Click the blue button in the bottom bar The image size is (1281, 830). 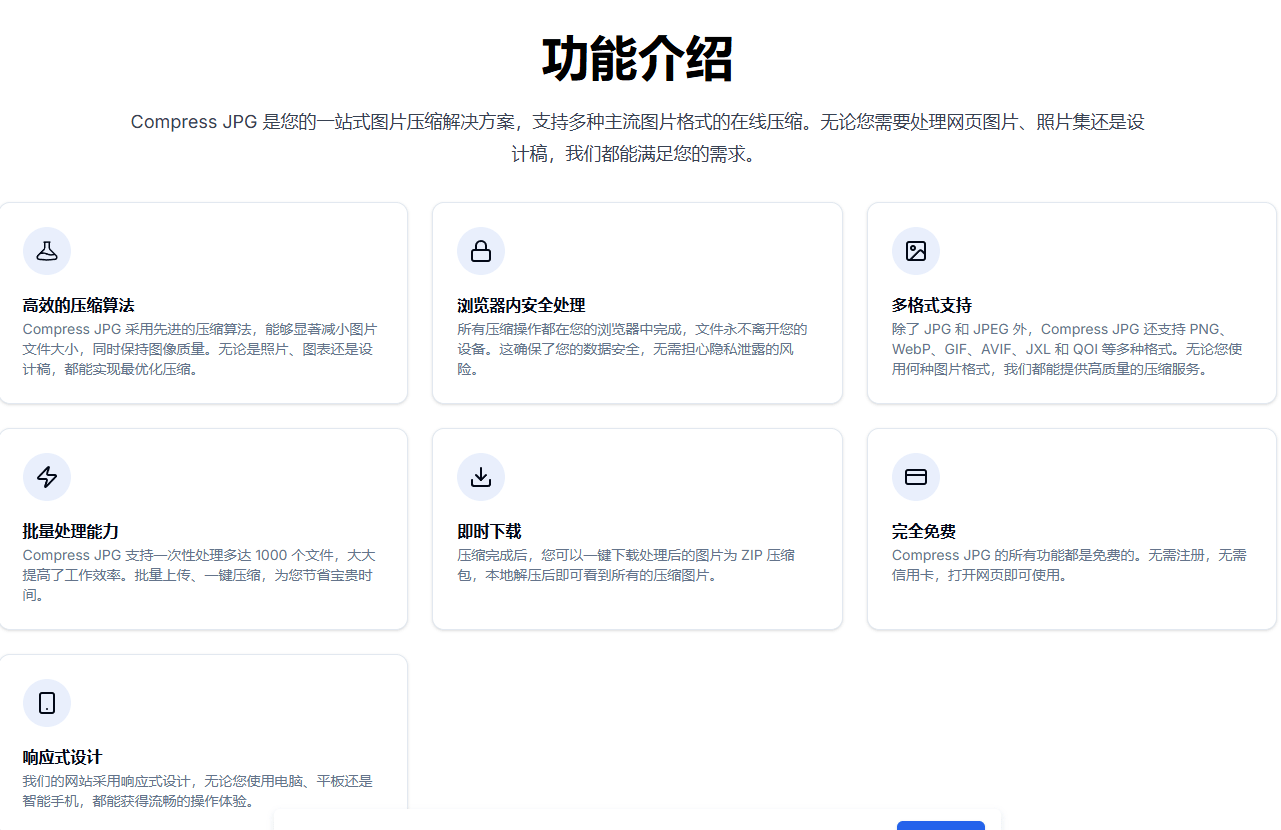click(941, 827)
